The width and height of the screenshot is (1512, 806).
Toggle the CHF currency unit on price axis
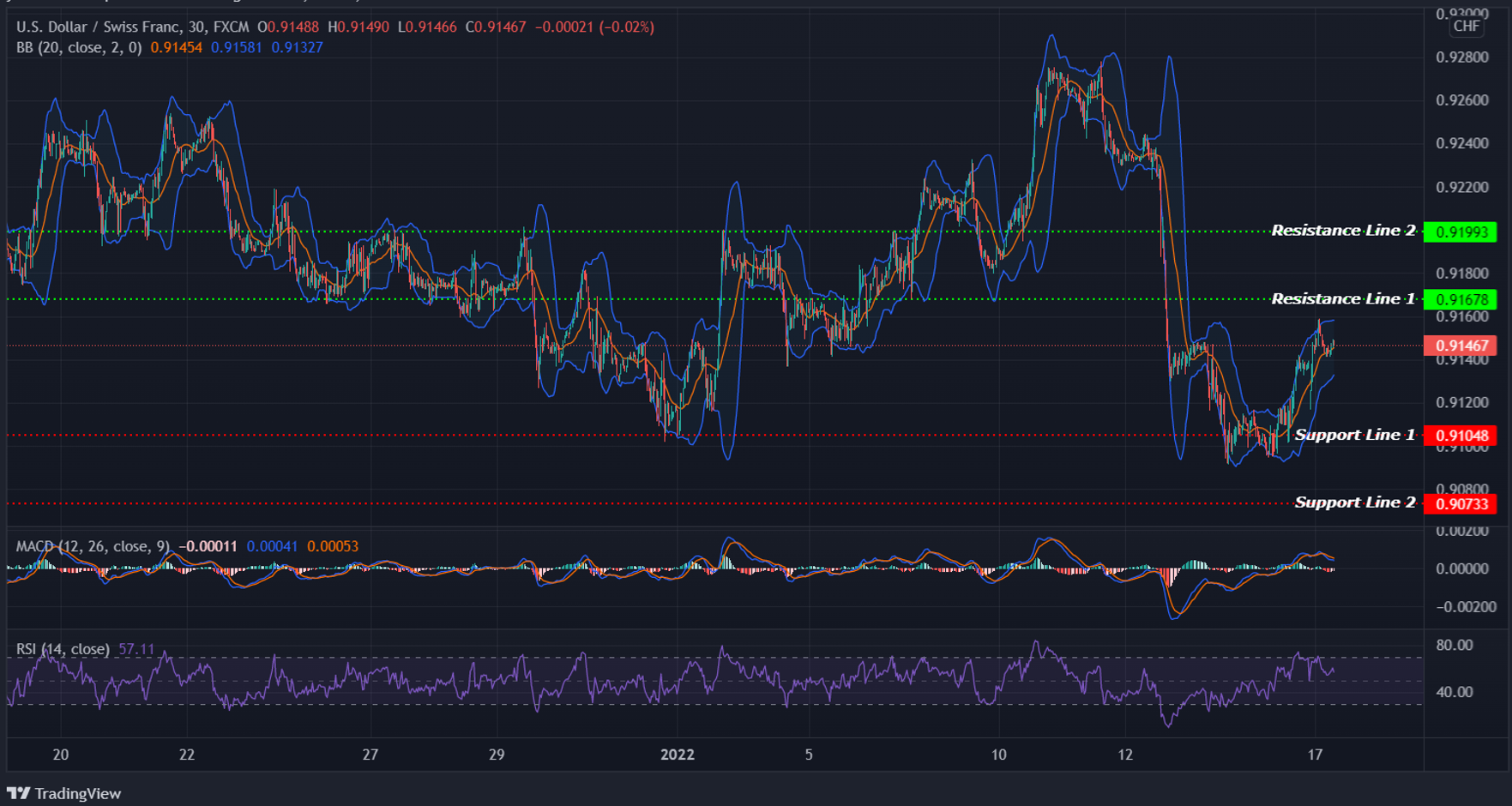(1466, 26)
